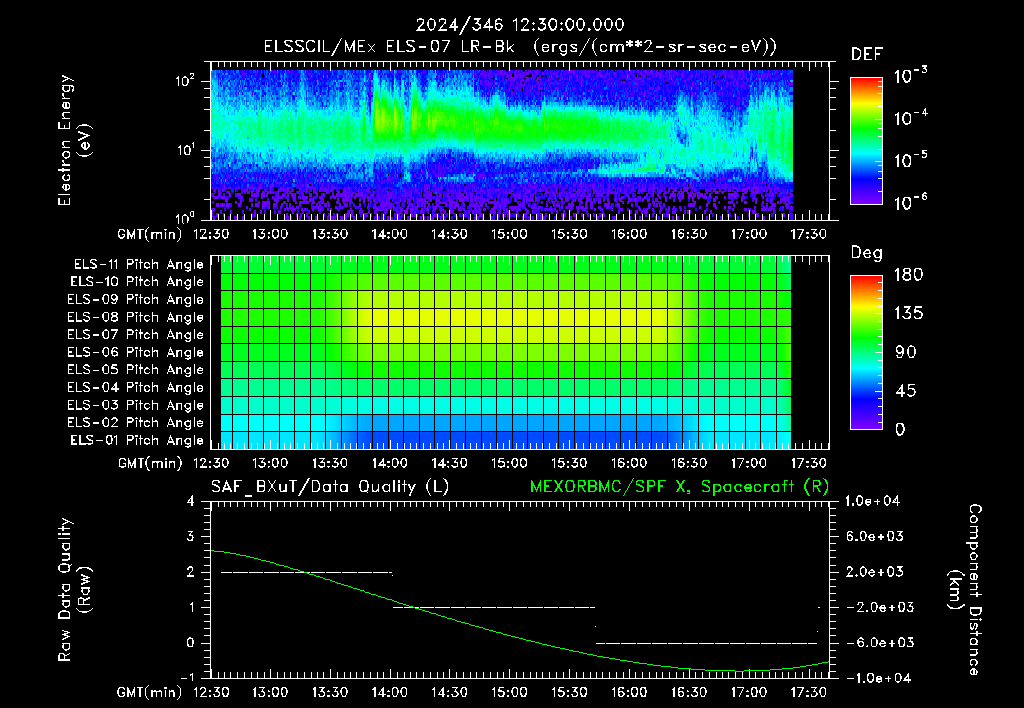Screen dimensions: 1024x708
Task: Click the 0 degree colorbar label
Action: 900,429
